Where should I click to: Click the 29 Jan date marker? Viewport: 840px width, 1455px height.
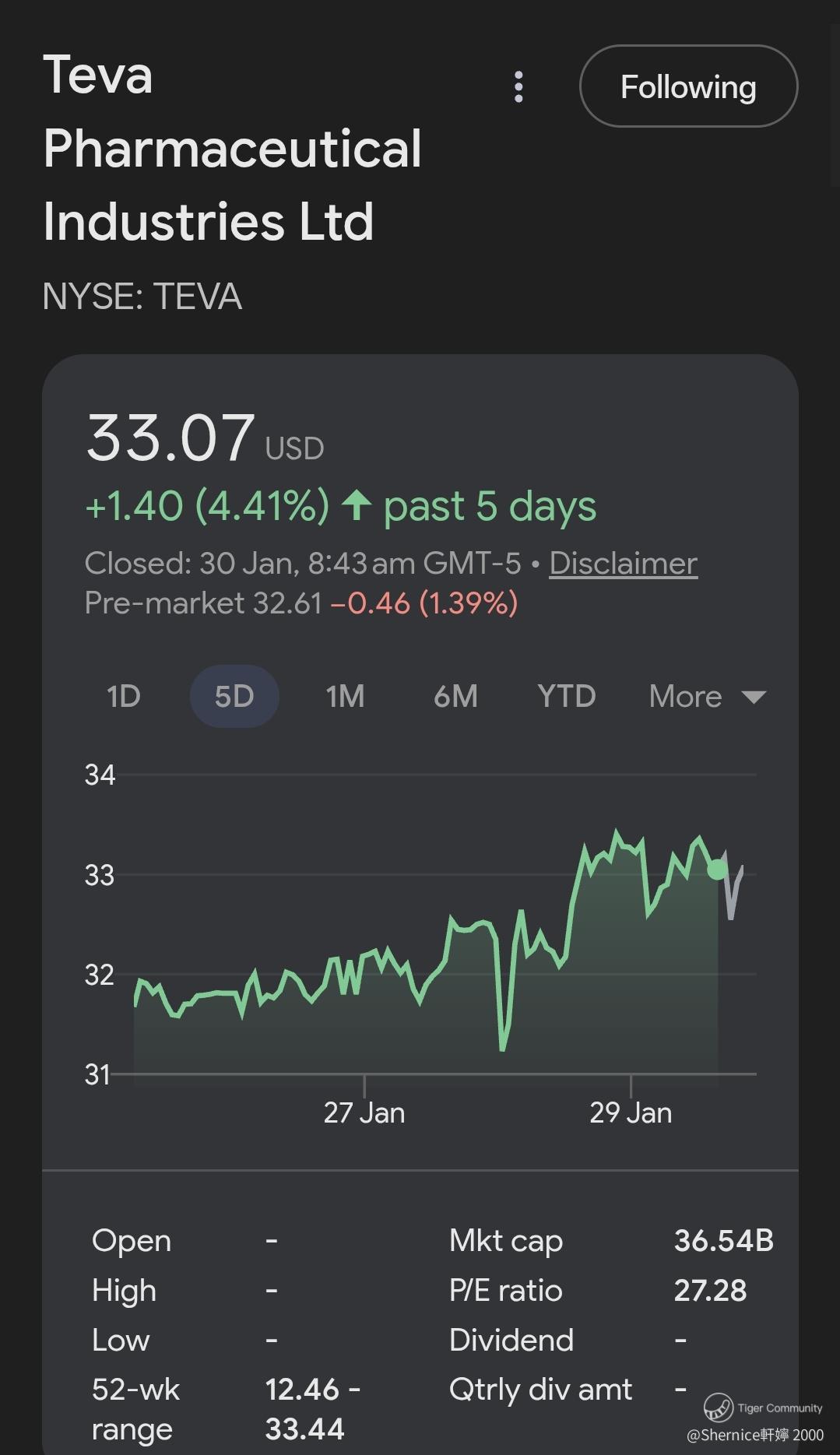tap(631, 1112)
